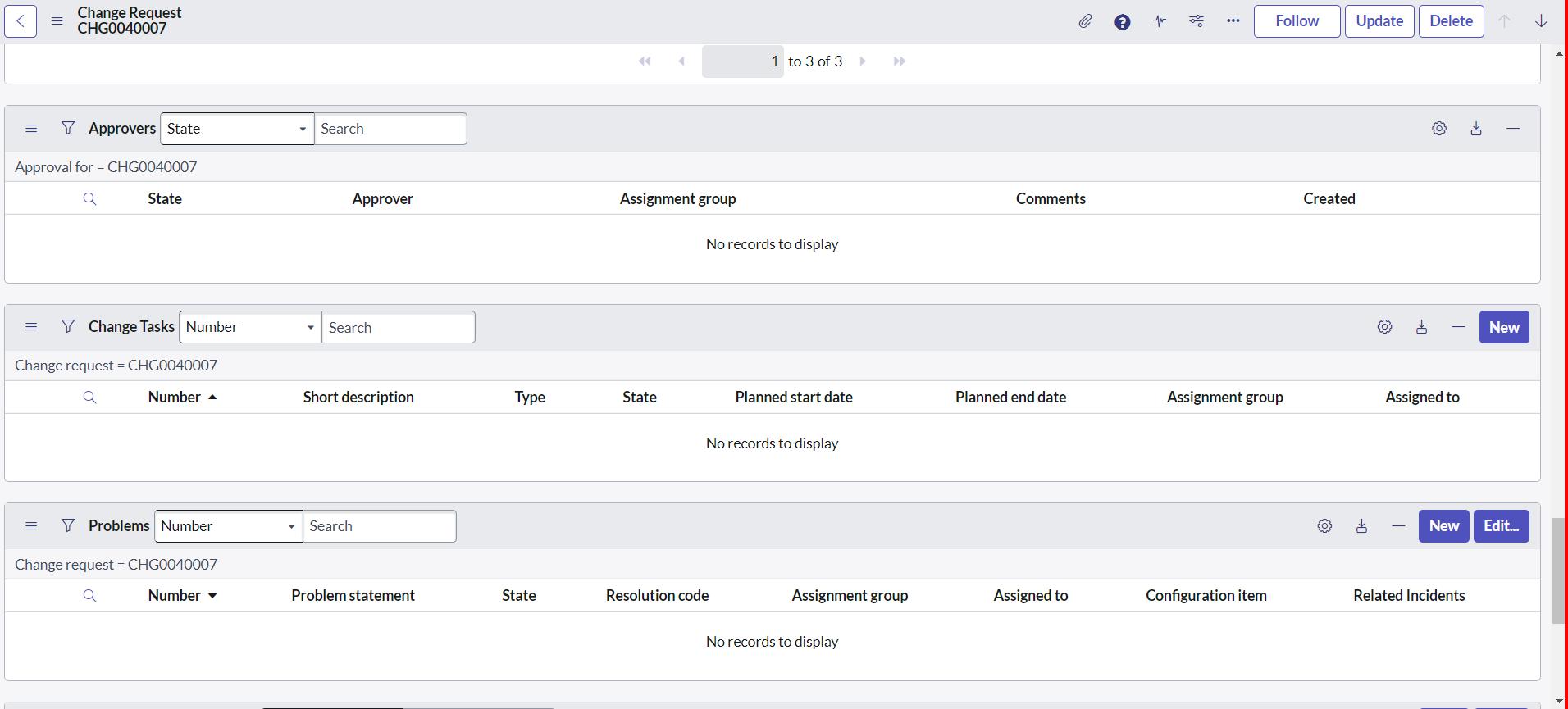The image size is (1568, 709).
Task: Open the Change Request form context menu icon
Action: coord(57,21)
